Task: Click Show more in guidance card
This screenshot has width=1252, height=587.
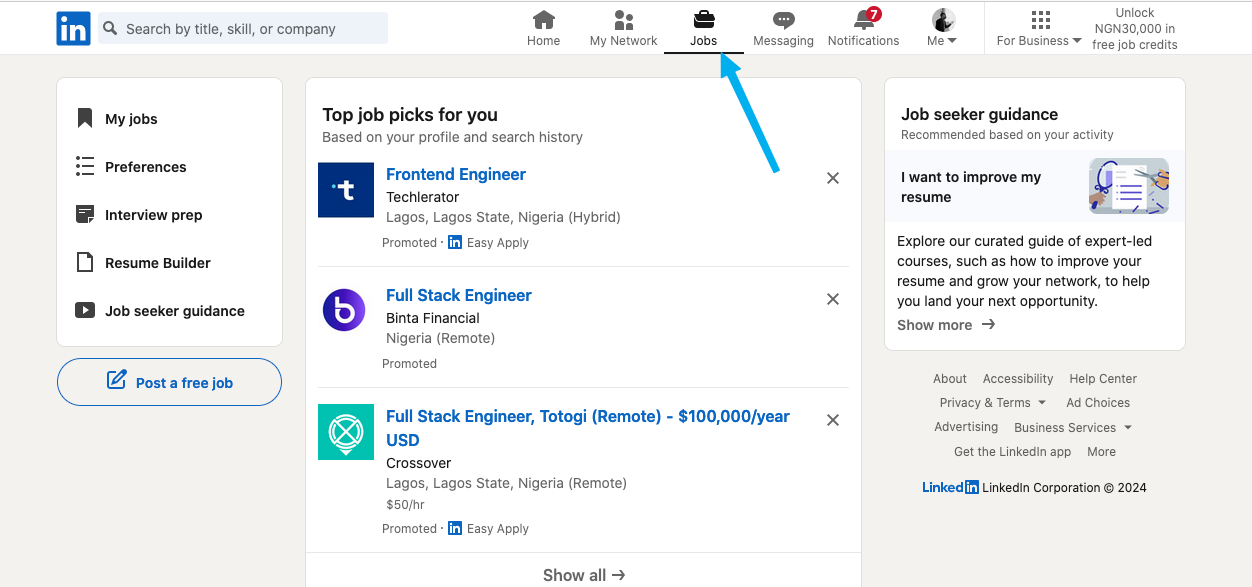Action: (946, 325)
